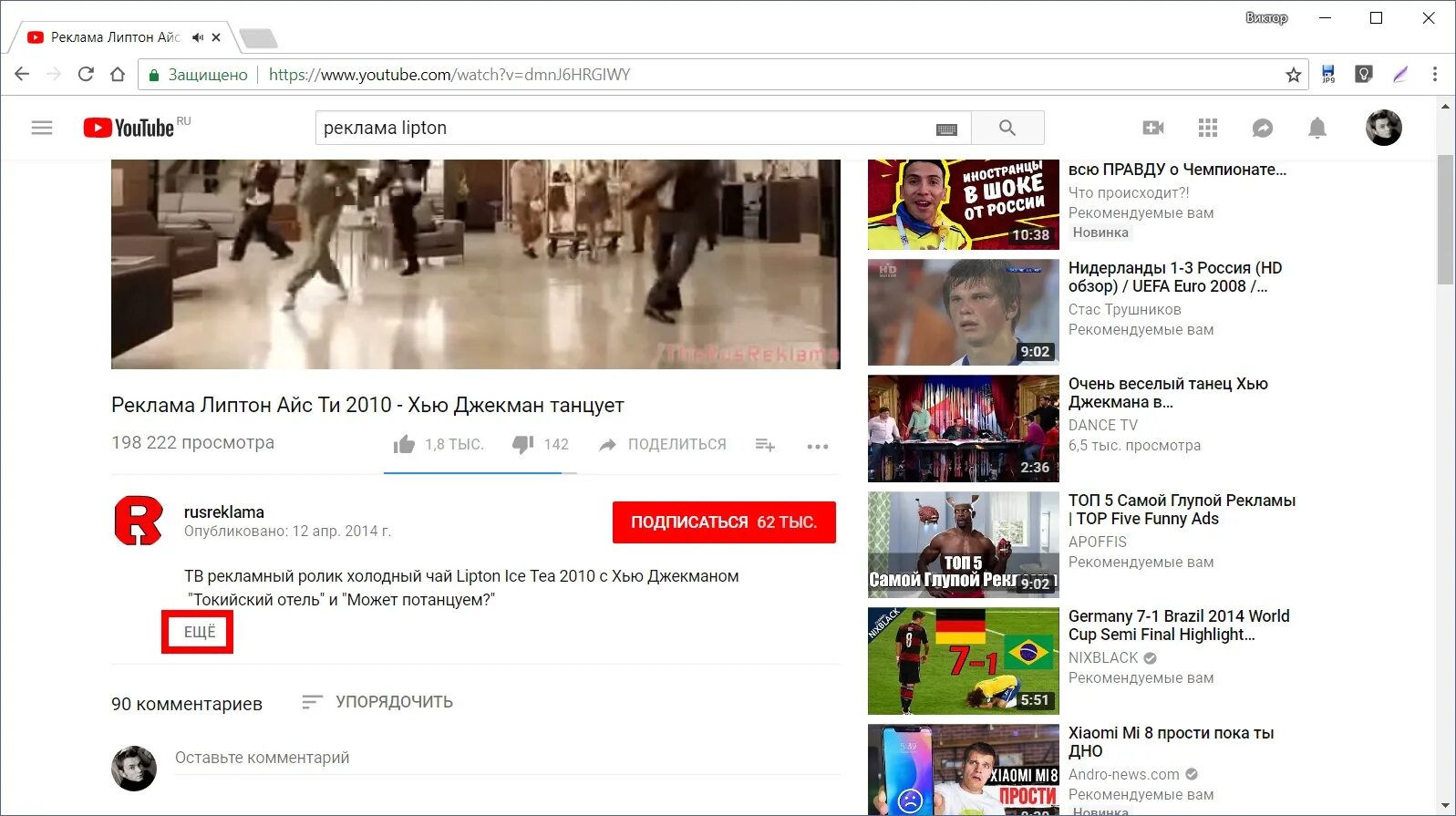The width and height of the screenshot is (1456, 816).
Task: Click the Оставьте комментарий field
Action: pyautogui.click(x=506, y=758)
